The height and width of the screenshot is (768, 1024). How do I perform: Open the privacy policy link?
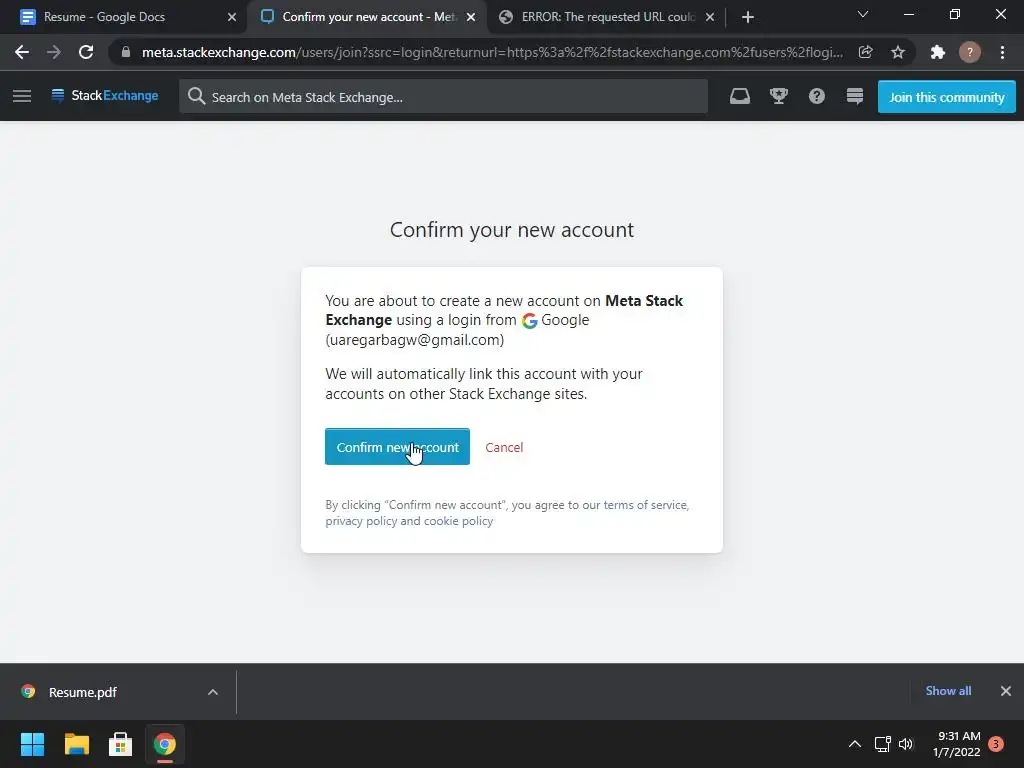click(x=361, y=521)
